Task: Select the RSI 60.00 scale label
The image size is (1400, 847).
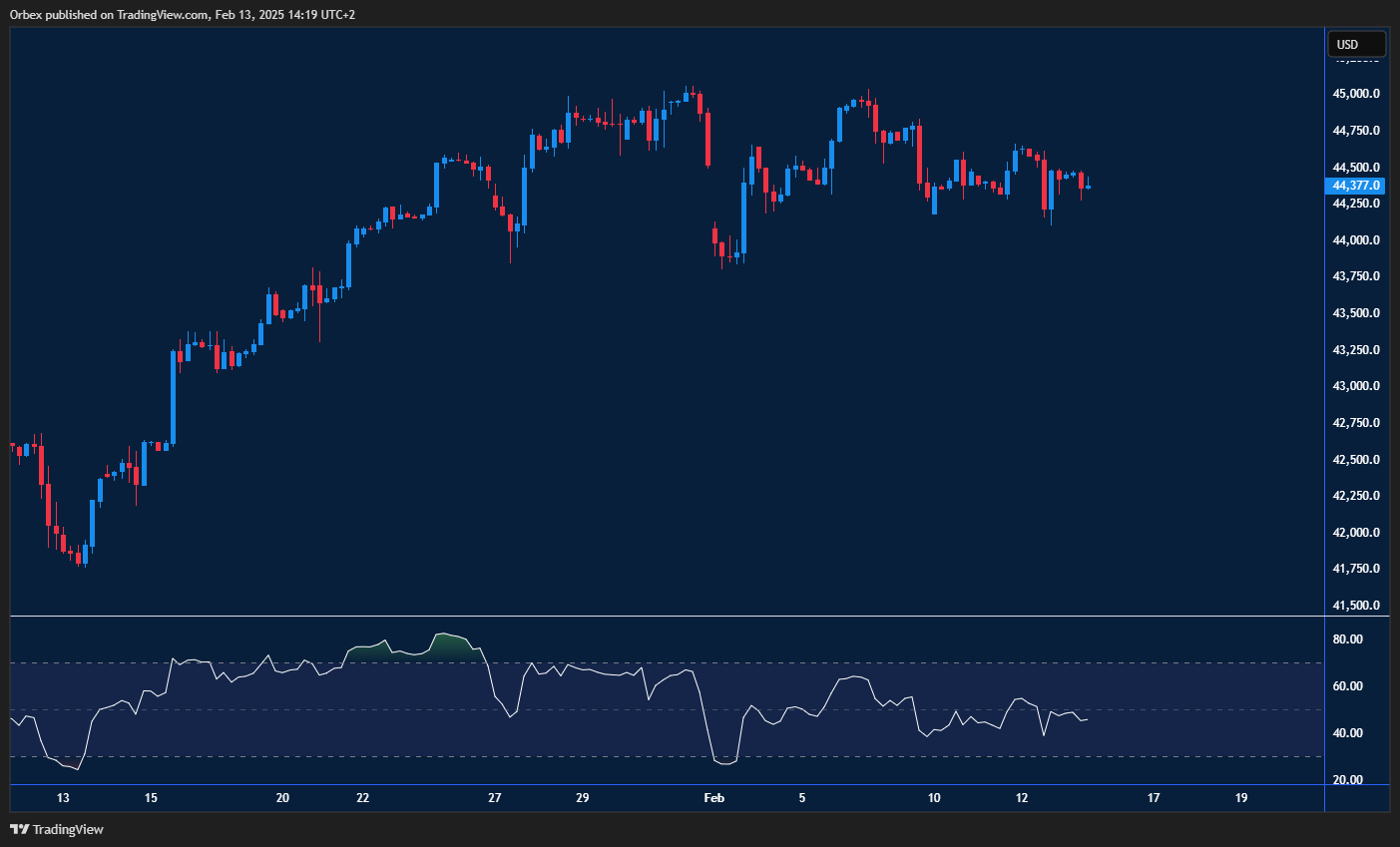Action: [1348, 686]
